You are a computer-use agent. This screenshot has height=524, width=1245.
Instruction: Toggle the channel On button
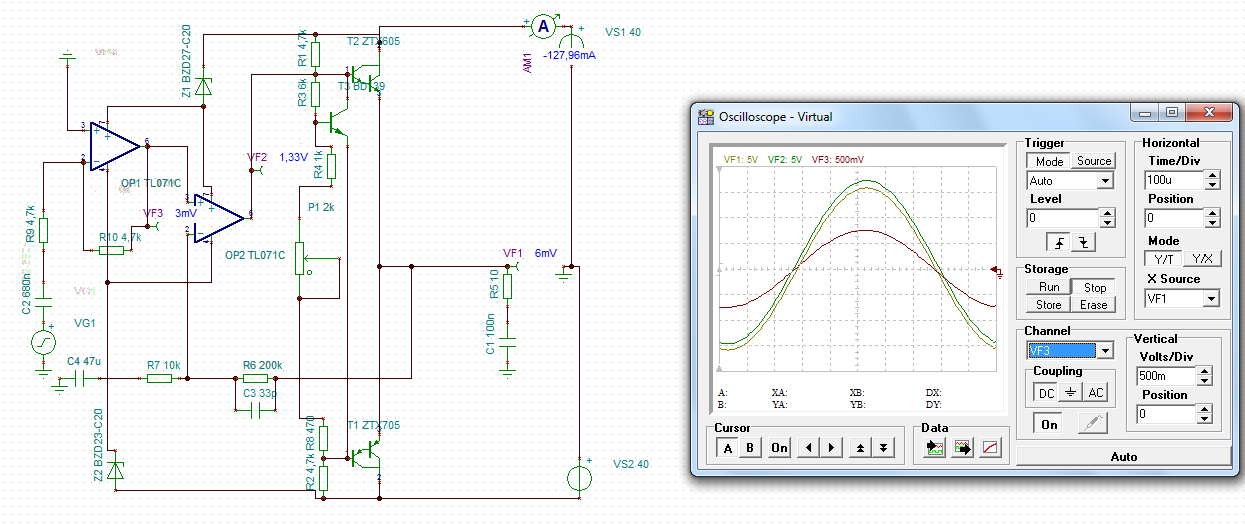tap(1049, 424)
